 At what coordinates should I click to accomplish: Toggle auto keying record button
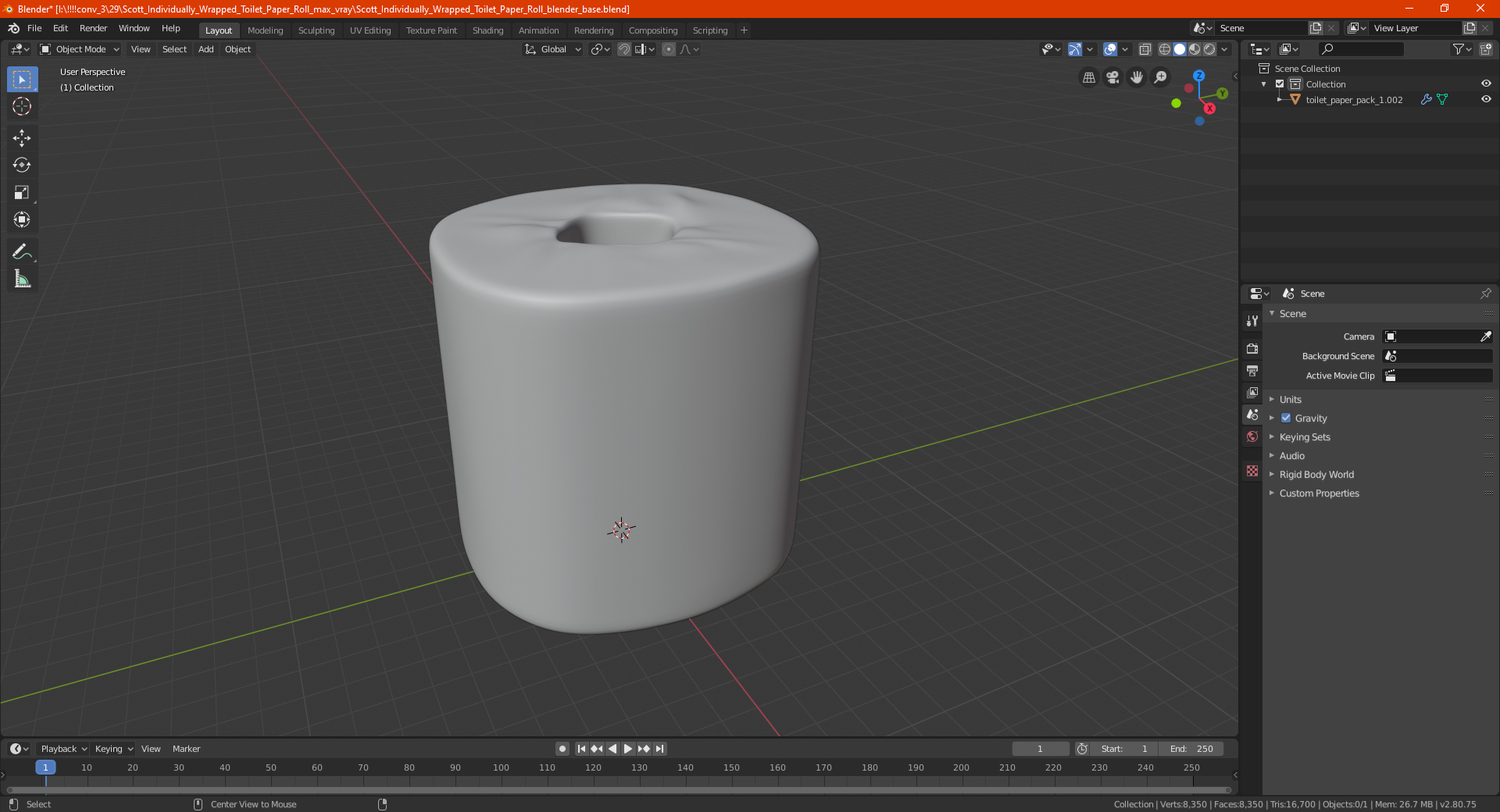[x=562, y=749]
